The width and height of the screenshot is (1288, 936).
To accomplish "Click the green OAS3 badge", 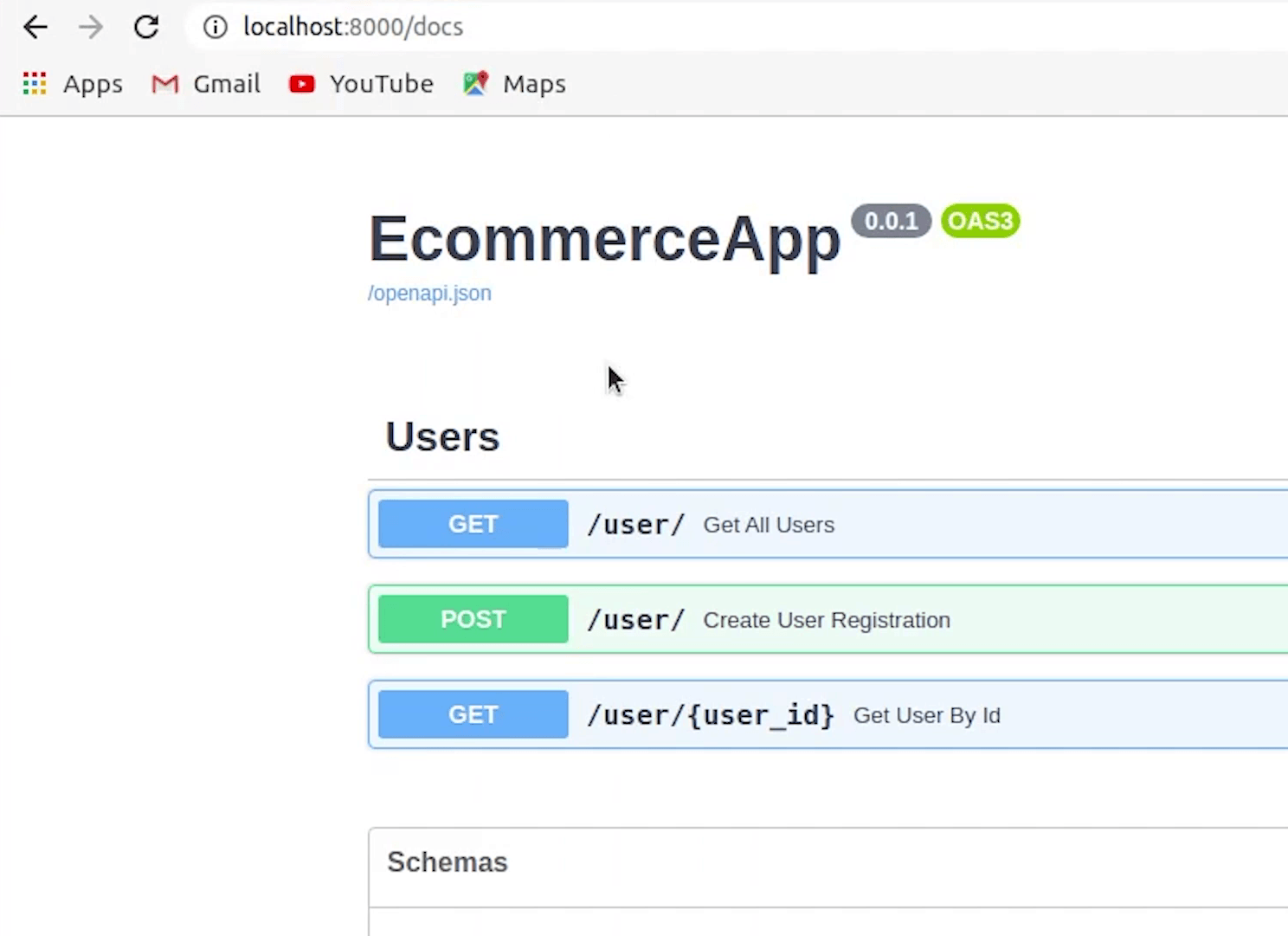I will coord(980,222).
